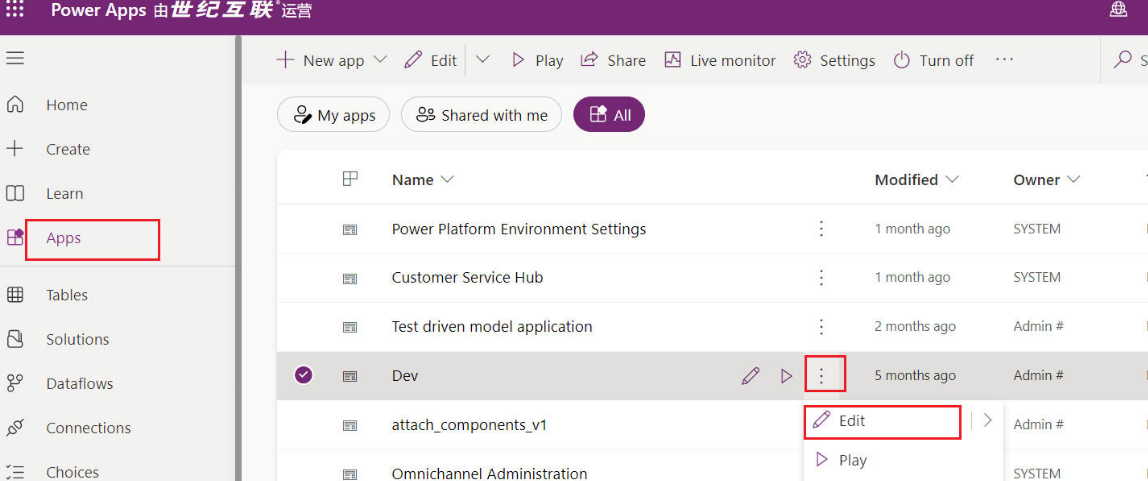The height and width of the screenshot is (481, 1148).
Task: Click model-driven app icon for Customer Service Hub
Action: [x=350, y=278]
